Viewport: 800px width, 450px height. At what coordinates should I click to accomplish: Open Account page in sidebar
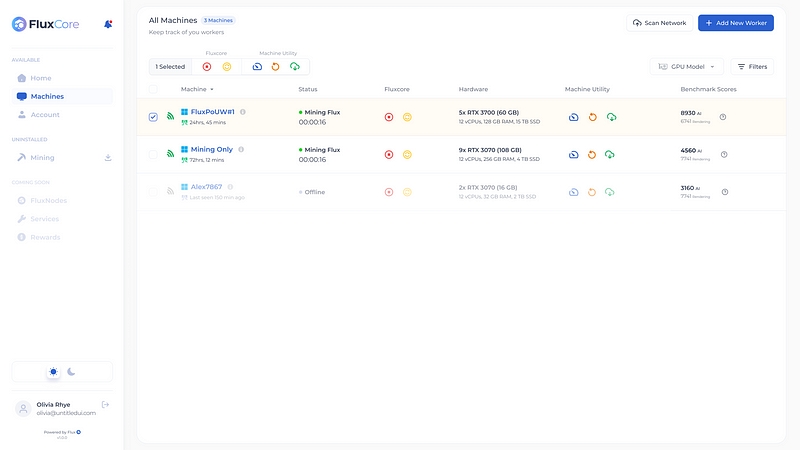62,115
